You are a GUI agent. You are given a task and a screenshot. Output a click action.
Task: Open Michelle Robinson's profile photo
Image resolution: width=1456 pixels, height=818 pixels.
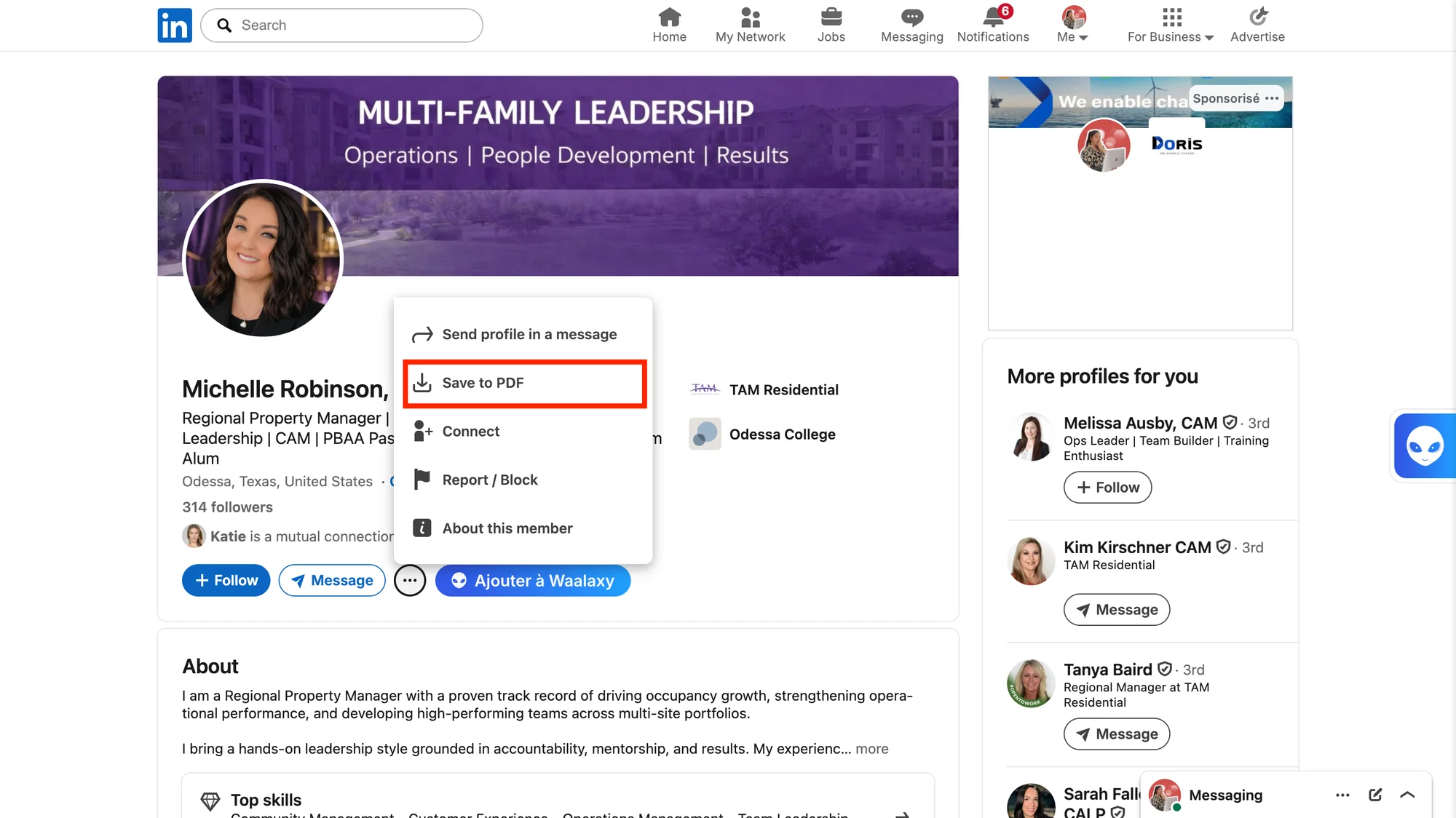tap(263, 259)
